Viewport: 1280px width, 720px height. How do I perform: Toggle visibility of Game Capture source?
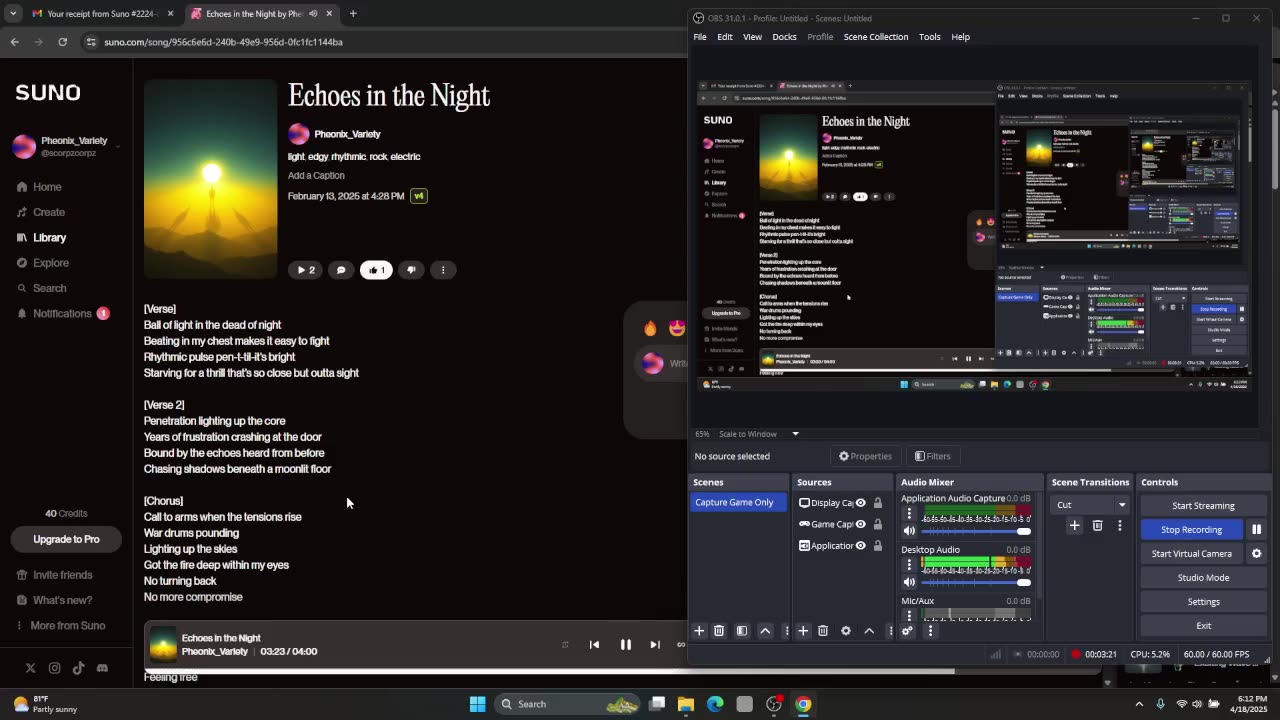[860, 524]
